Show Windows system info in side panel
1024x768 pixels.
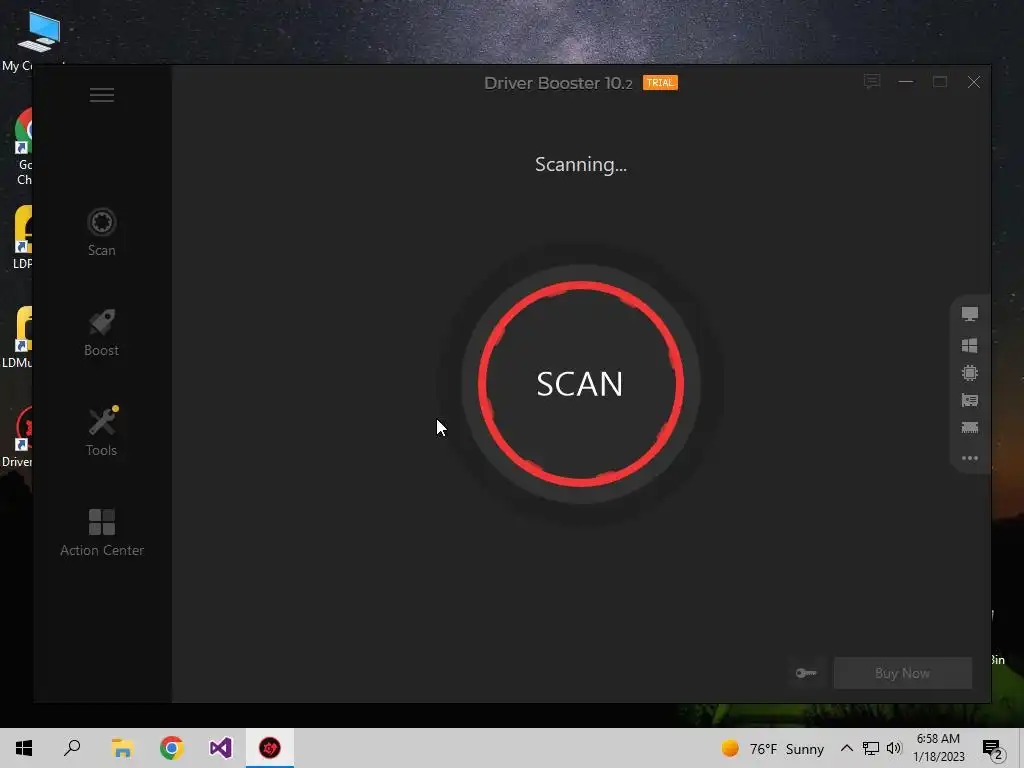[970, 345]
